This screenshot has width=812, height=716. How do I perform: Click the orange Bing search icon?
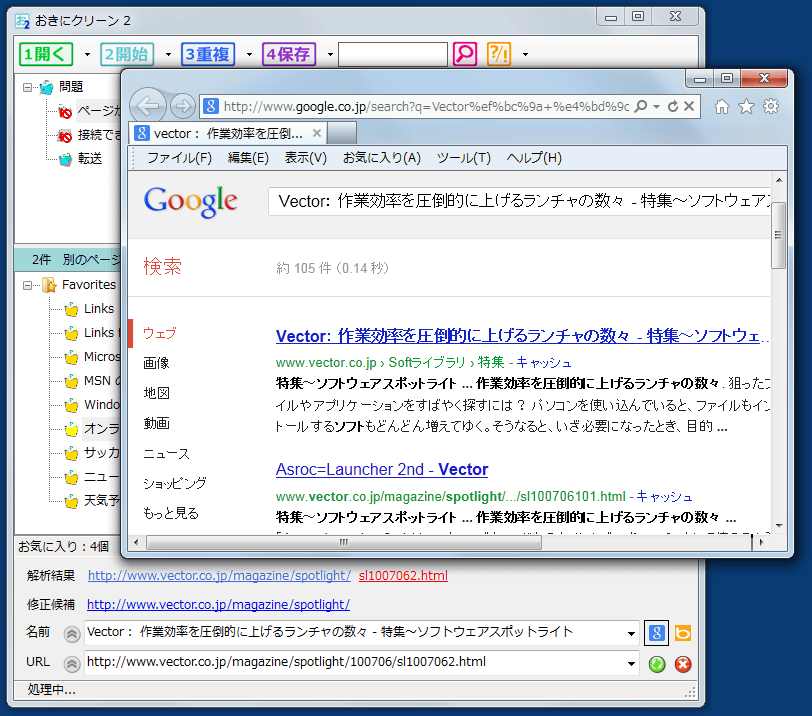[683, 633]
